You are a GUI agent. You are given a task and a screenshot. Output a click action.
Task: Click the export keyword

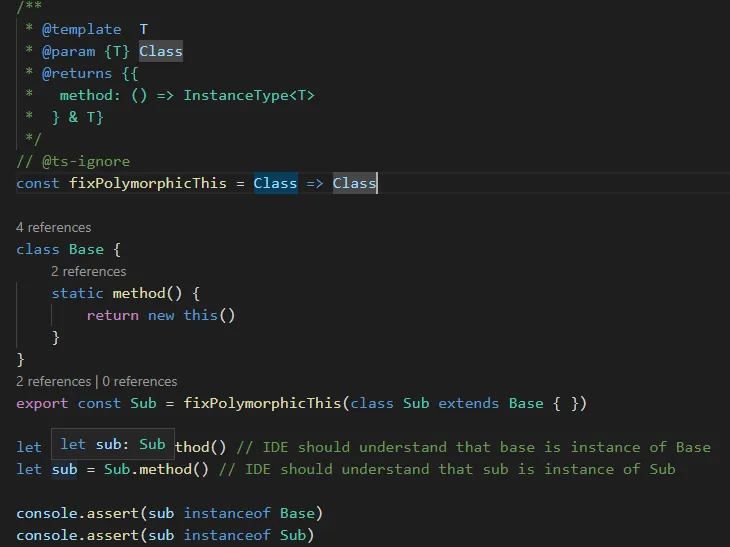42,403
